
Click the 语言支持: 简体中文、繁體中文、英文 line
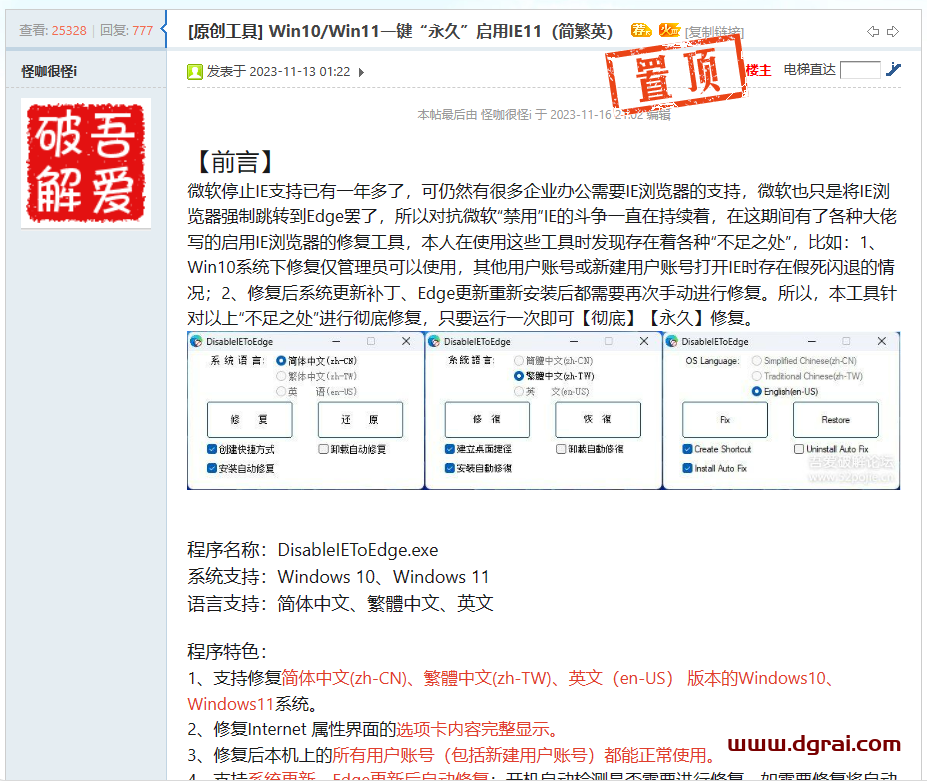[x=340, y=603]
